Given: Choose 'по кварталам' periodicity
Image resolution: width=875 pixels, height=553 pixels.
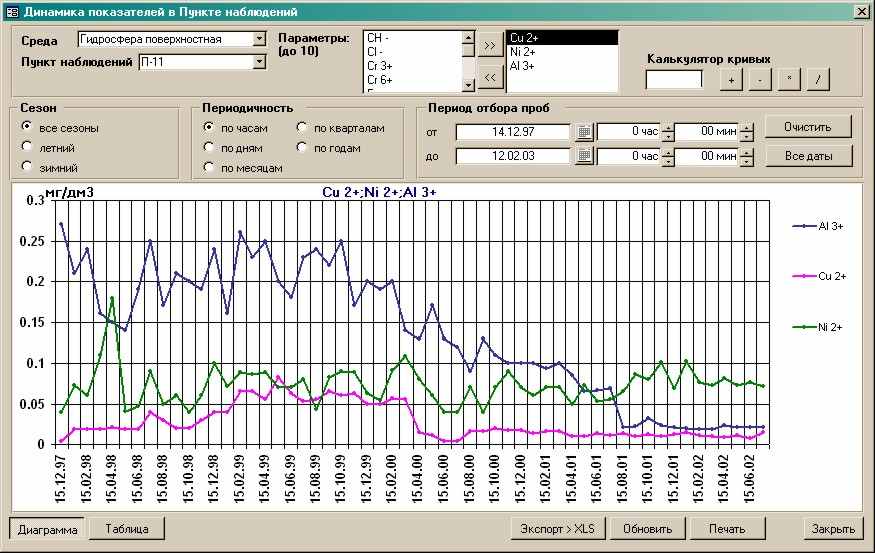Looking at the screenshot, I should coord(301,127).
